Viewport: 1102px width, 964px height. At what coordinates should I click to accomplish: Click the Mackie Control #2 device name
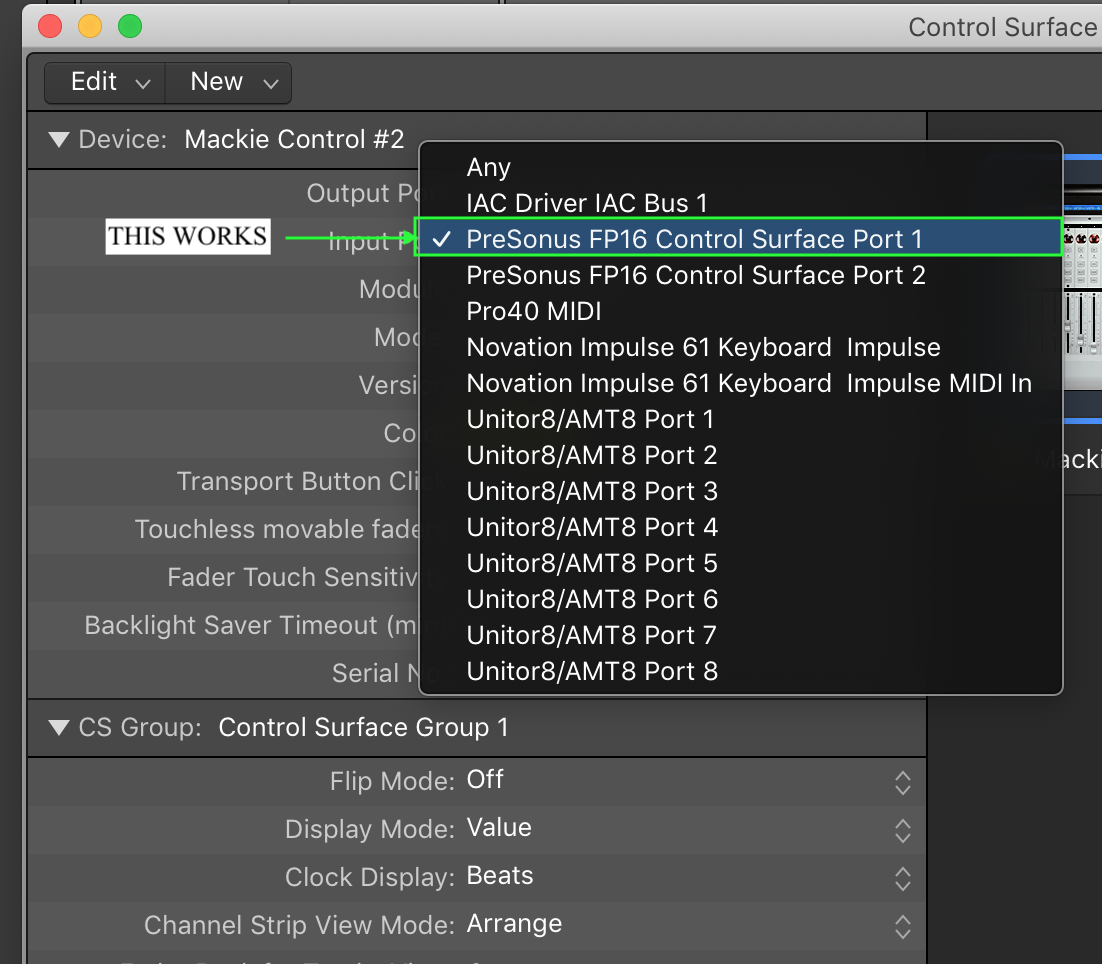click(x=294, y=139)
